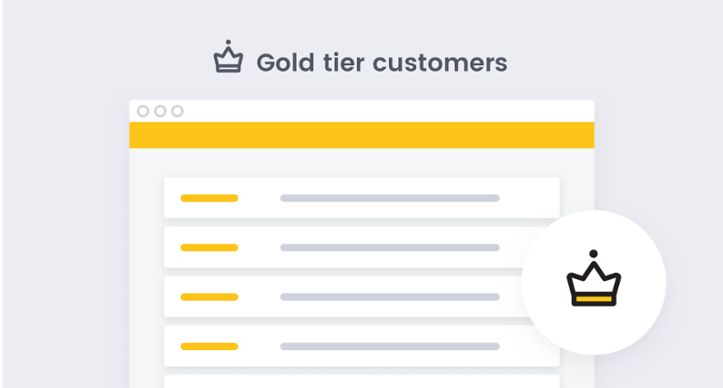This screenshot has height=388, width=723.
Task: Select the yellow pill in the second list row
Action: 209,247
